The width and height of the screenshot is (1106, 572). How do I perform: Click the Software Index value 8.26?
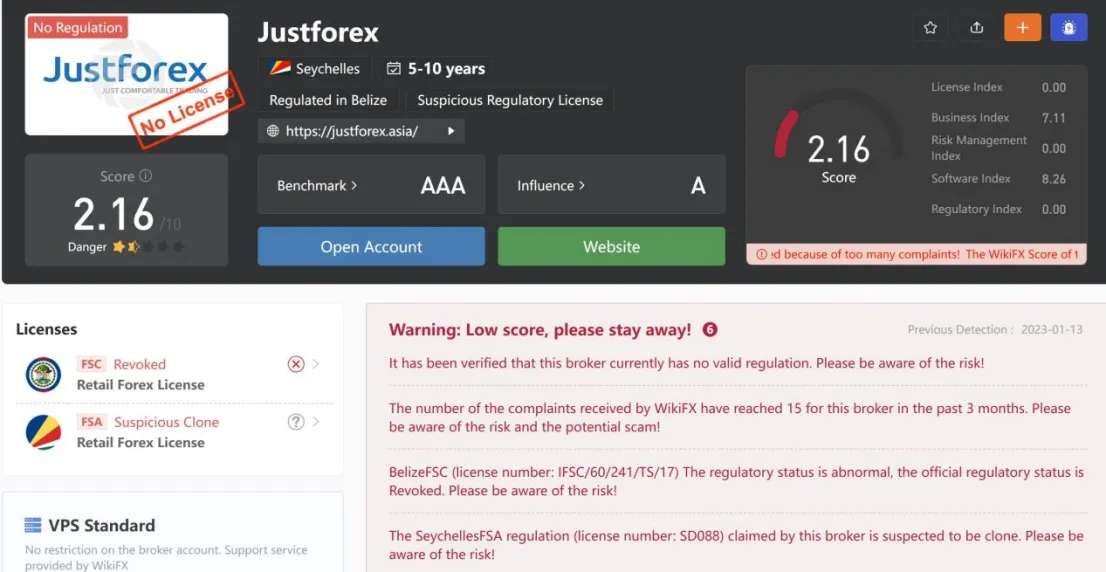[1054, 179]
